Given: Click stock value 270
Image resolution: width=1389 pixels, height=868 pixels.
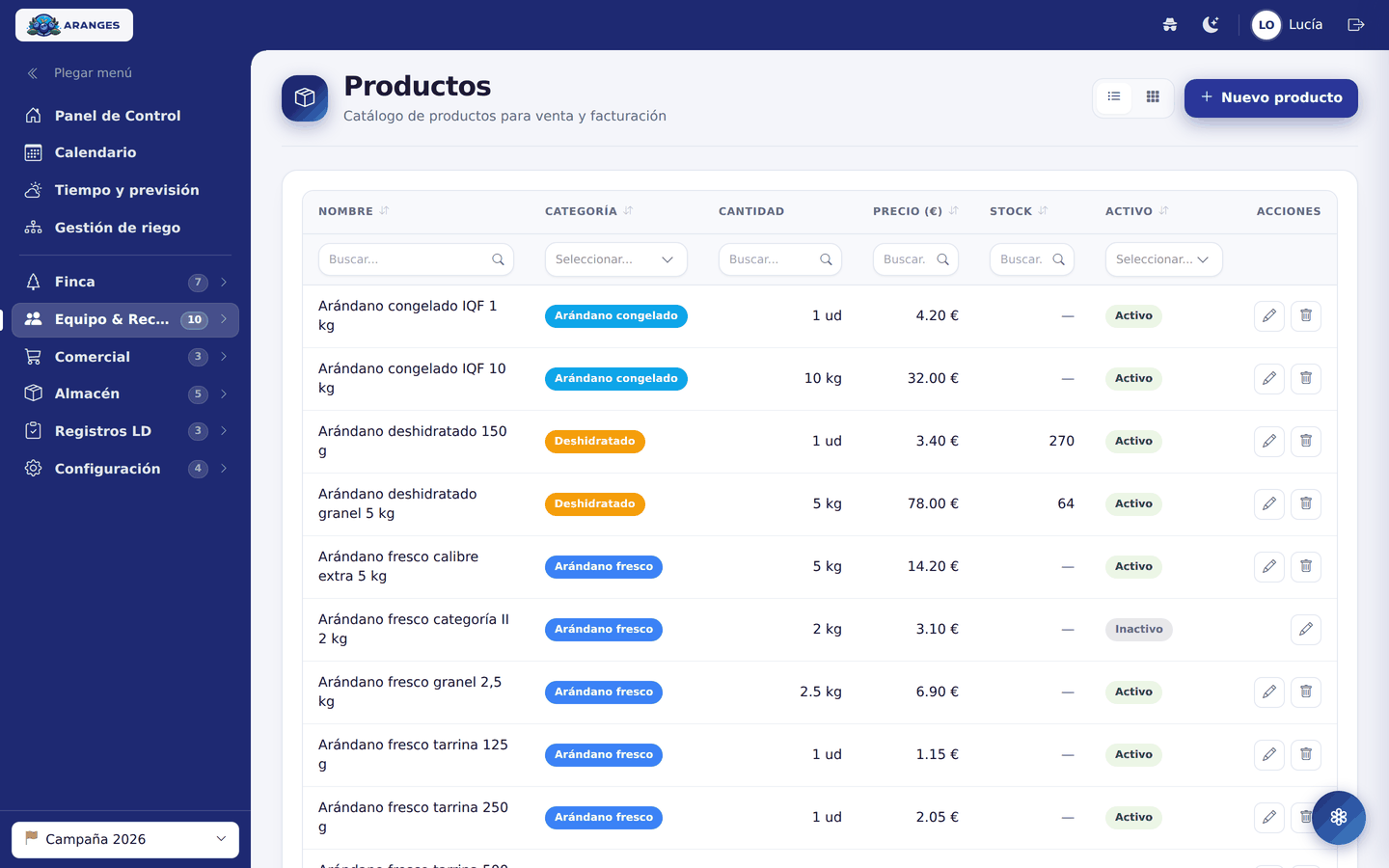Looking at the screenshot, I should (1062, 442).
